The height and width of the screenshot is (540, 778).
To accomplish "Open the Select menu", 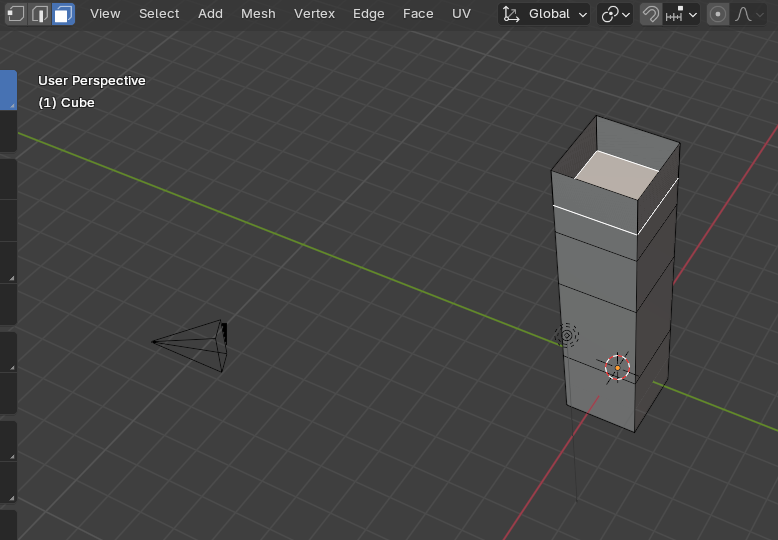I will 159,14.
